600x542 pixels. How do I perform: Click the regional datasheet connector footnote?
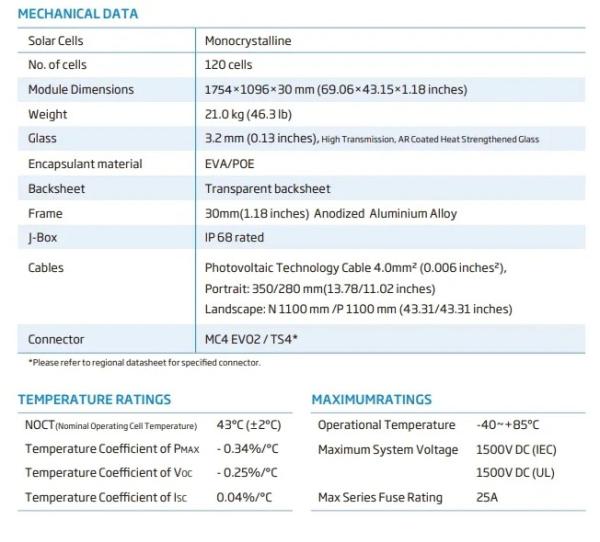click(144, 362)
